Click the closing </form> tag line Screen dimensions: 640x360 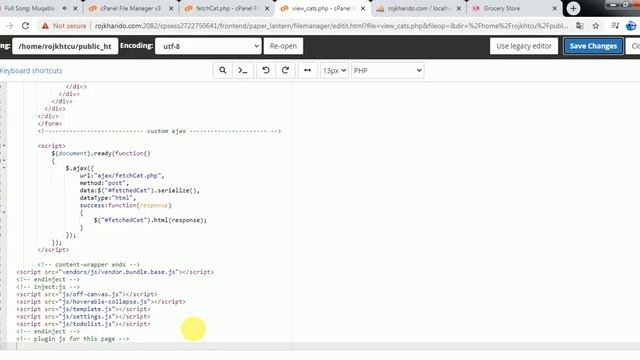pyautogui.click(x=50, y=124)
